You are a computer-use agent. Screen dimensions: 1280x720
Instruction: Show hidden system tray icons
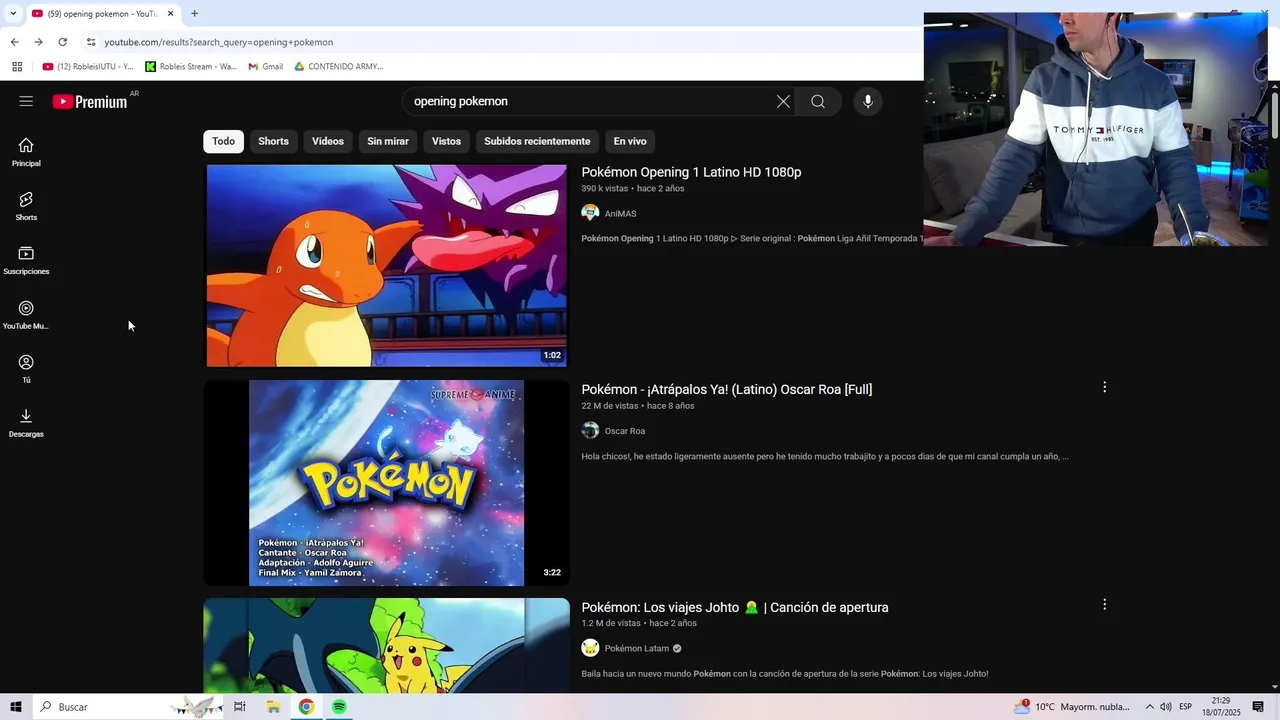click(1149, 707)
